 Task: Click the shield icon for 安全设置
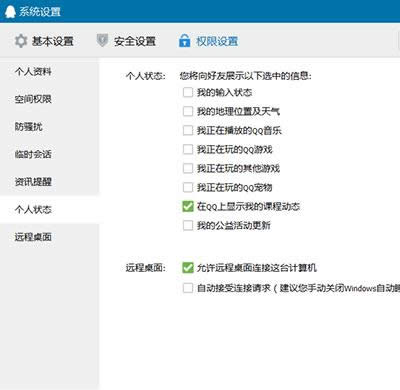point(102,41)
